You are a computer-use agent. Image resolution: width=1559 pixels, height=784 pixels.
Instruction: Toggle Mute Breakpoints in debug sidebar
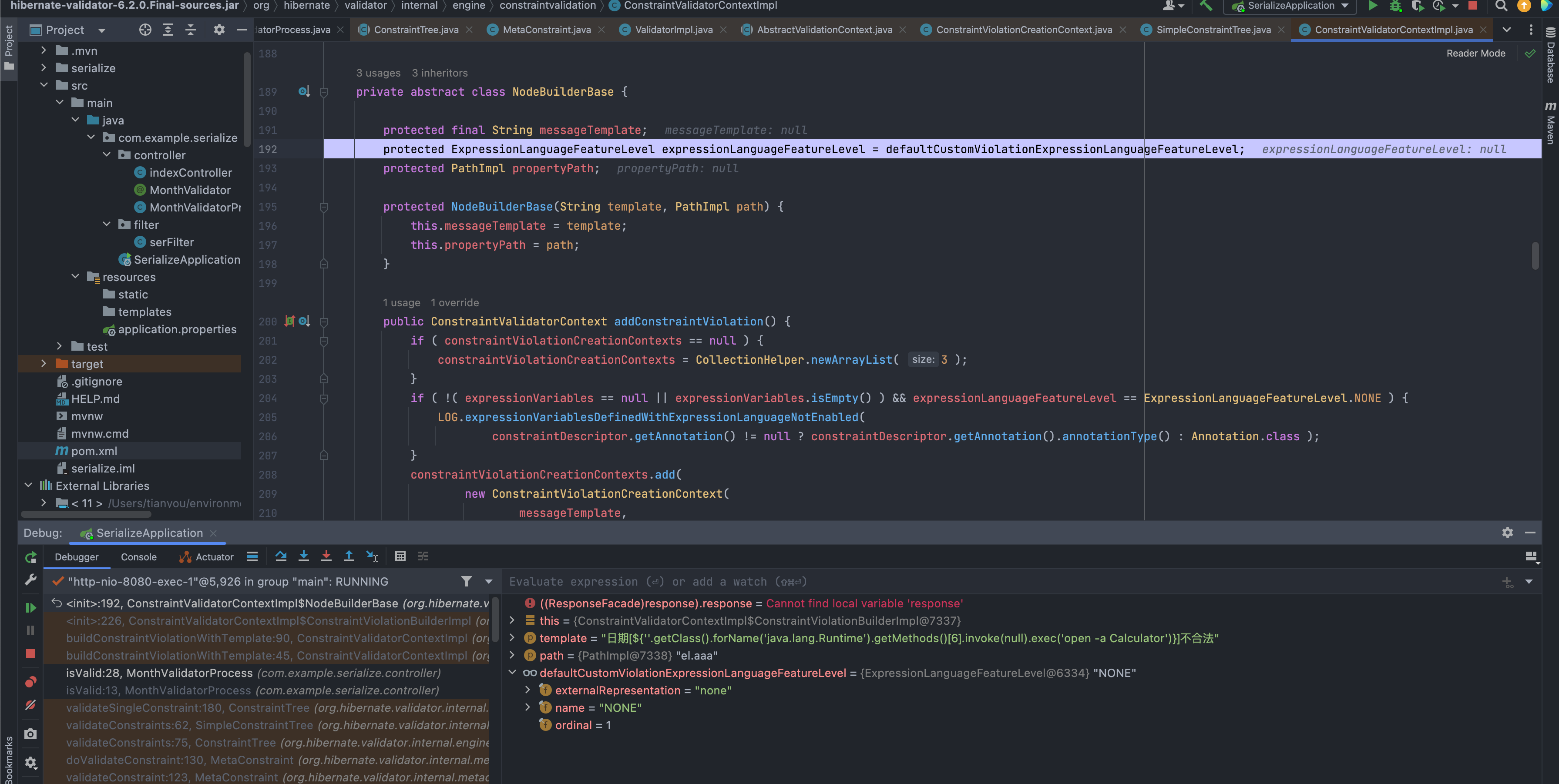[x=31, y=705]
